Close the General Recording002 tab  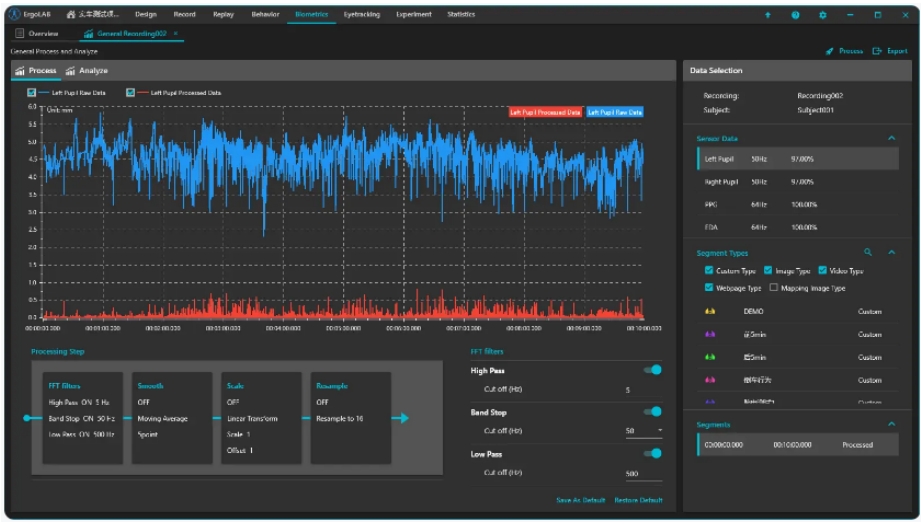(x=176, y=33)
